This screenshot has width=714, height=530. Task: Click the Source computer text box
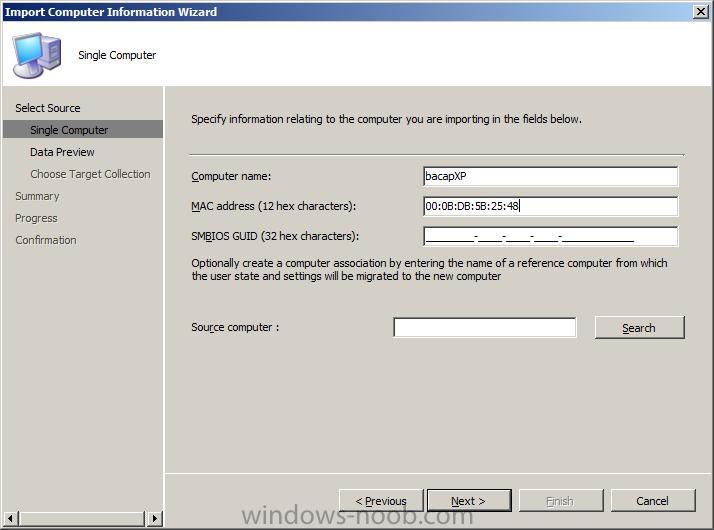point(484,327)
